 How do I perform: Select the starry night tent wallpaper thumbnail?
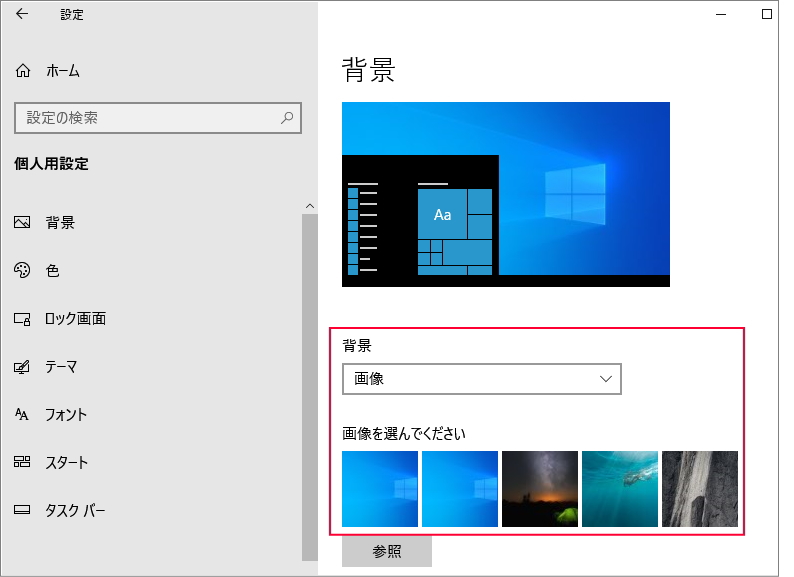click(x=540, y=489)
